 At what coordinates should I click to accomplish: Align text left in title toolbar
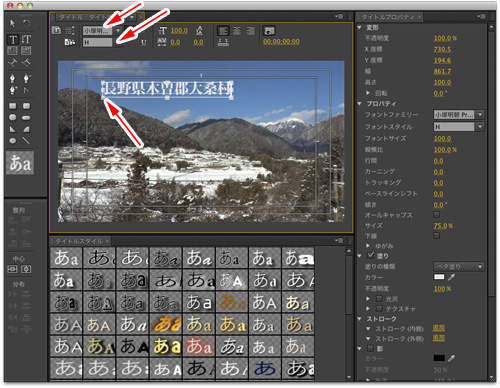click(x=223, y=31)
